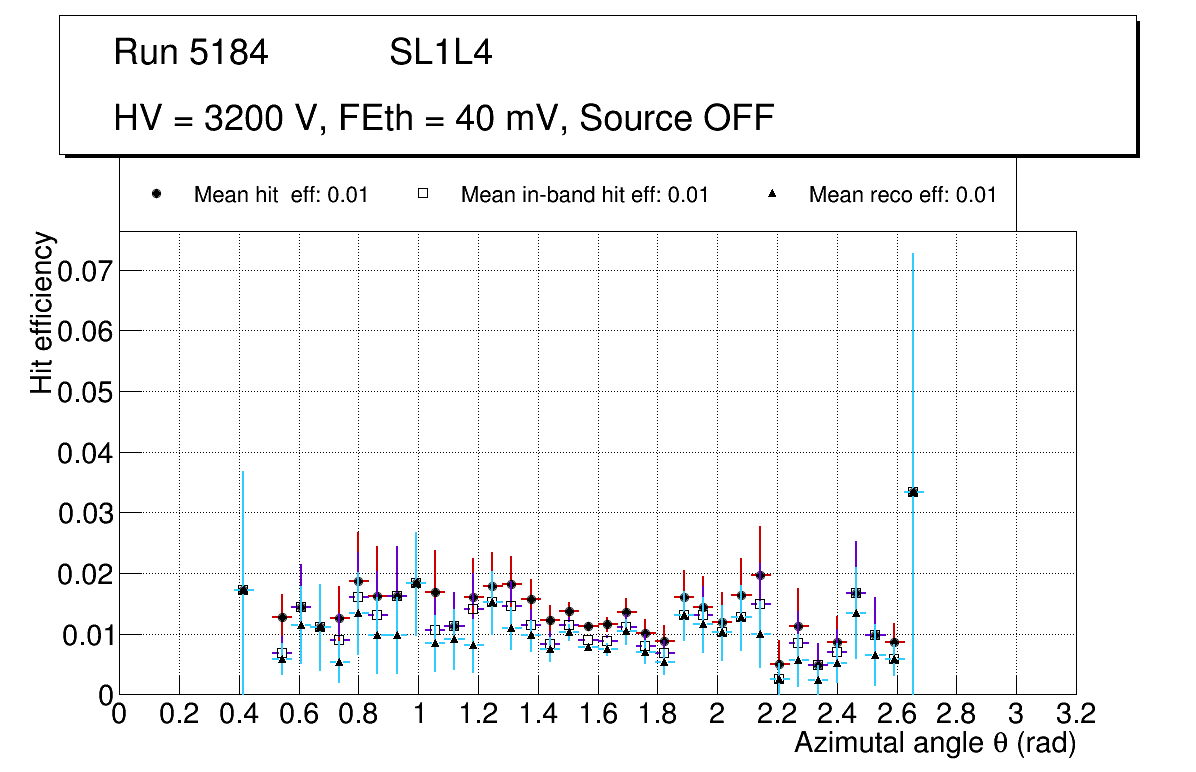
Task: Click the 1.6 x-axis tick label
Action: (597, 714)
